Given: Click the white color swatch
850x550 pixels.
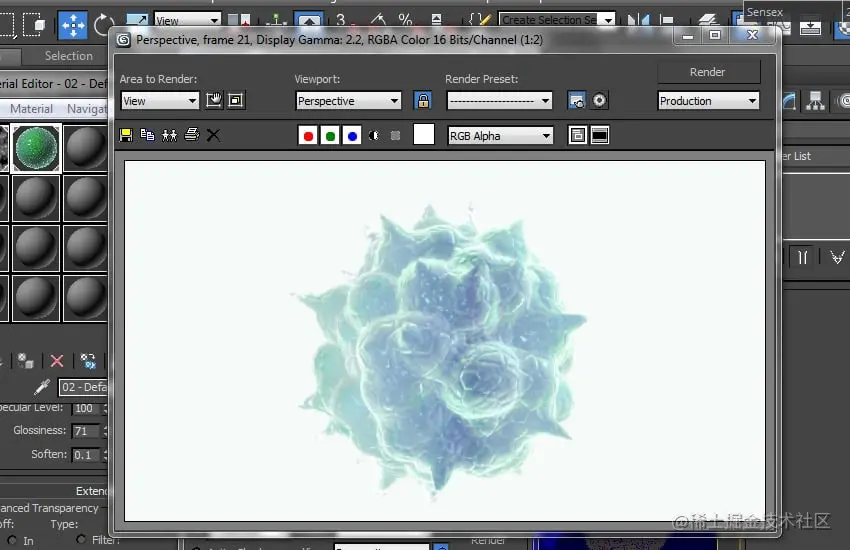Looking at the screenshot, I should [x=424, y=134].
